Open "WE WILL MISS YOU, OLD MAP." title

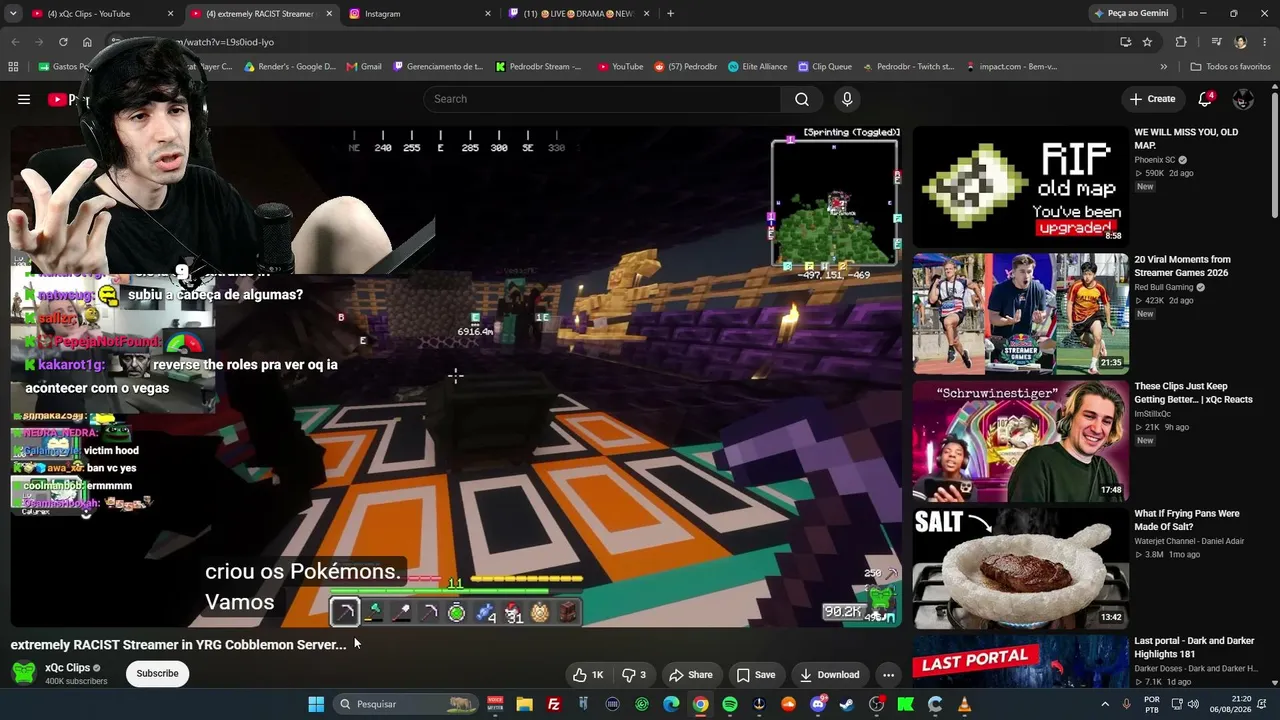coord(1186,138)
